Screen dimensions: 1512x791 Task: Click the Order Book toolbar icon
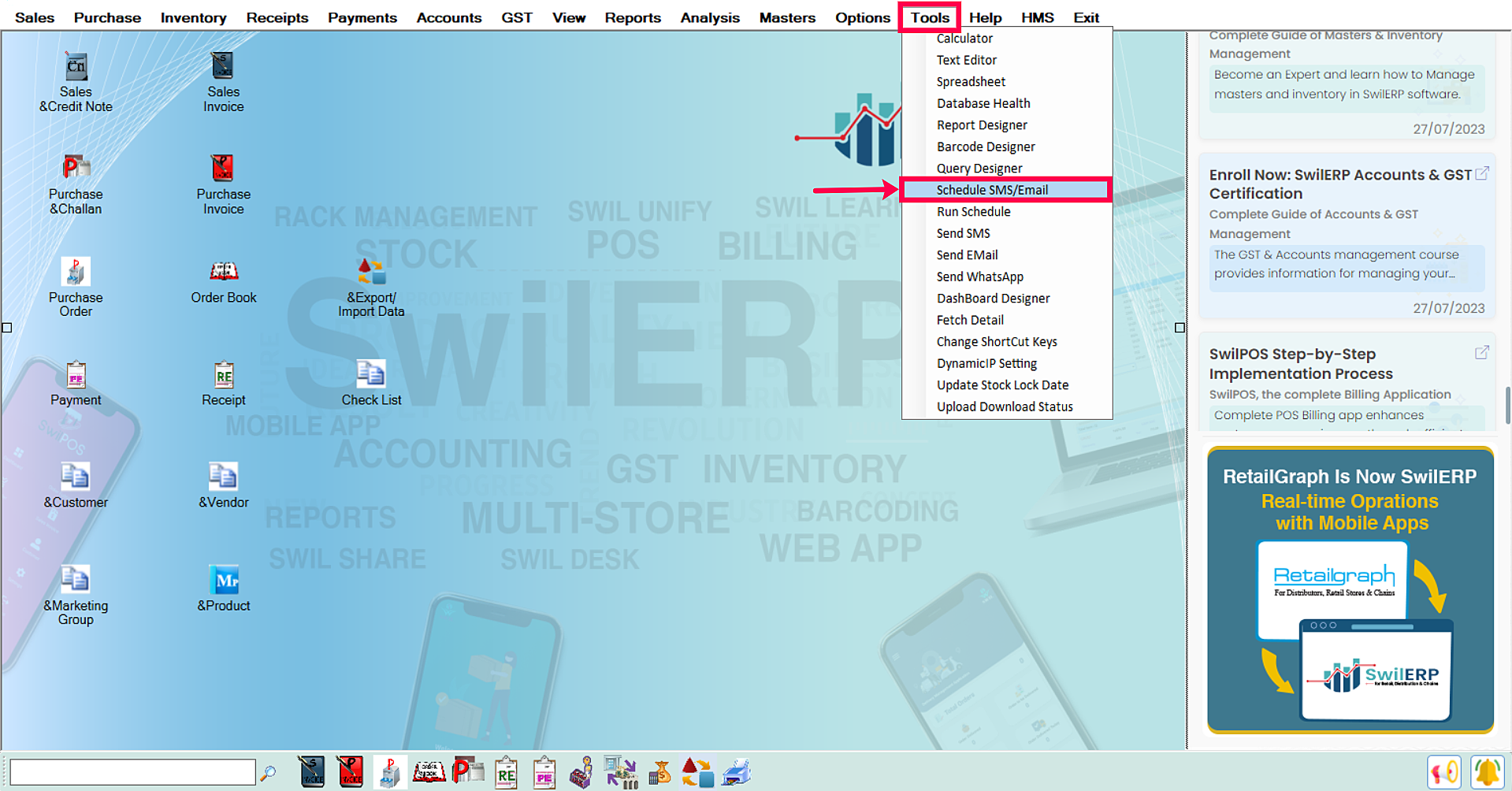pos(429,772)
